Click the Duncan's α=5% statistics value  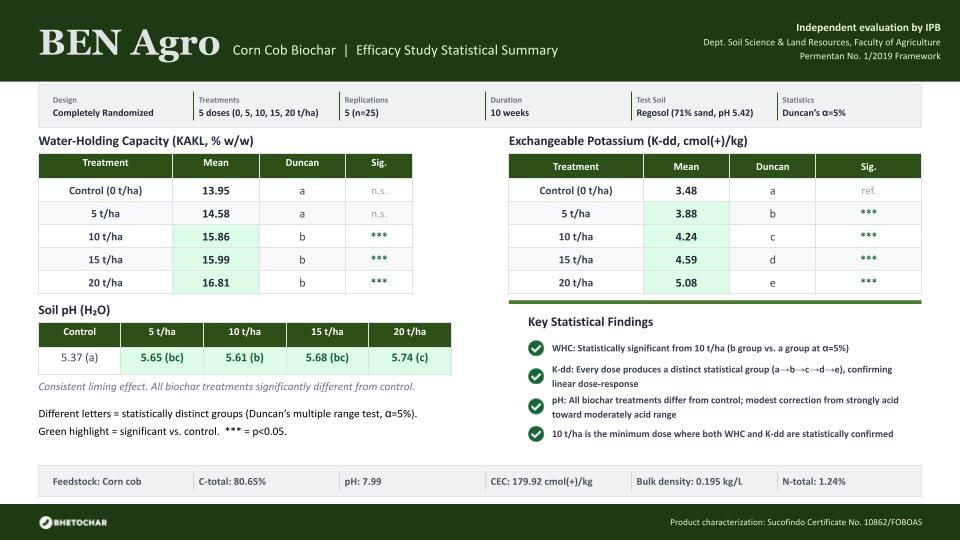(x=813, y=113)
